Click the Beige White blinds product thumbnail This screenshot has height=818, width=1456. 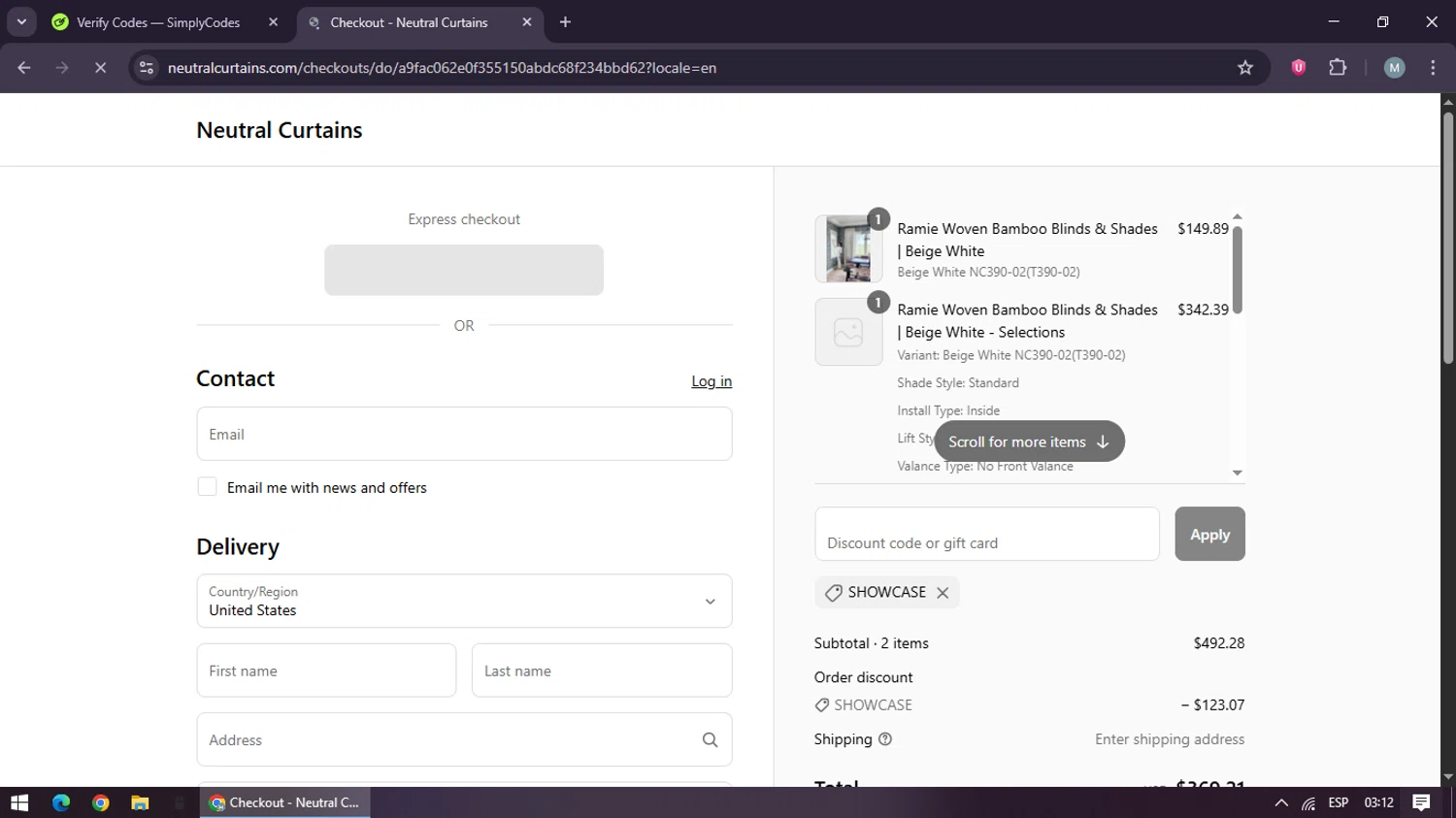848,248
